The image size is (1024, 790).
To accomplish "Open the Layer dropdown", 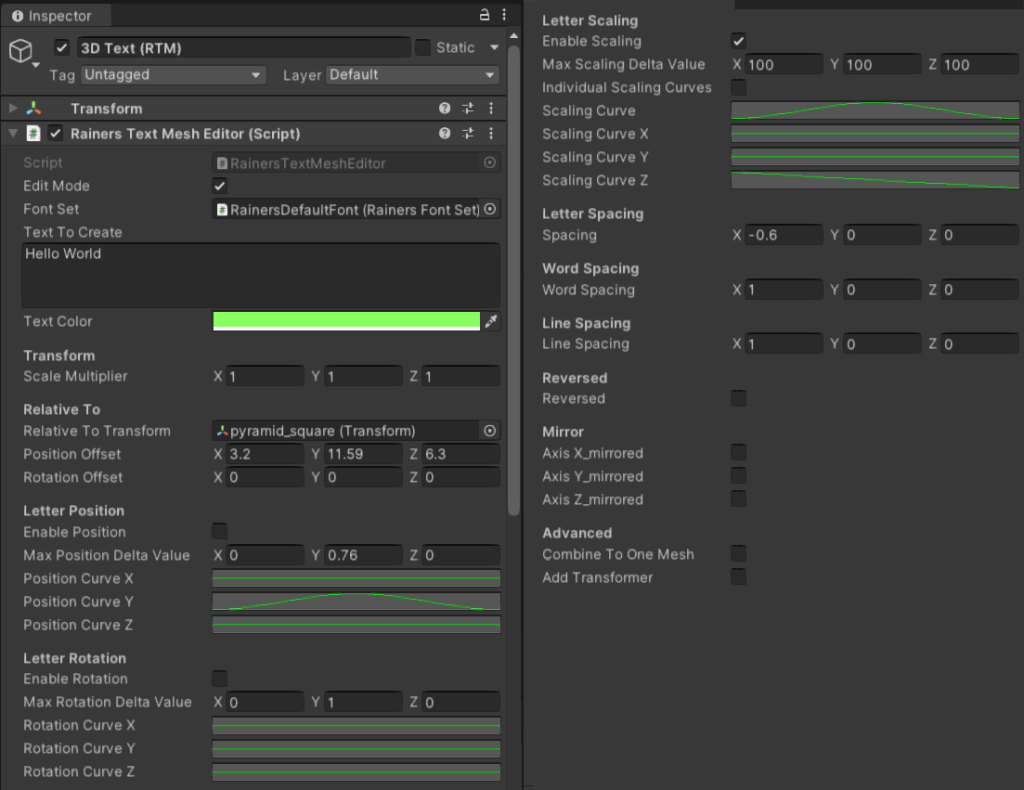I will click(x=413, y=74).
